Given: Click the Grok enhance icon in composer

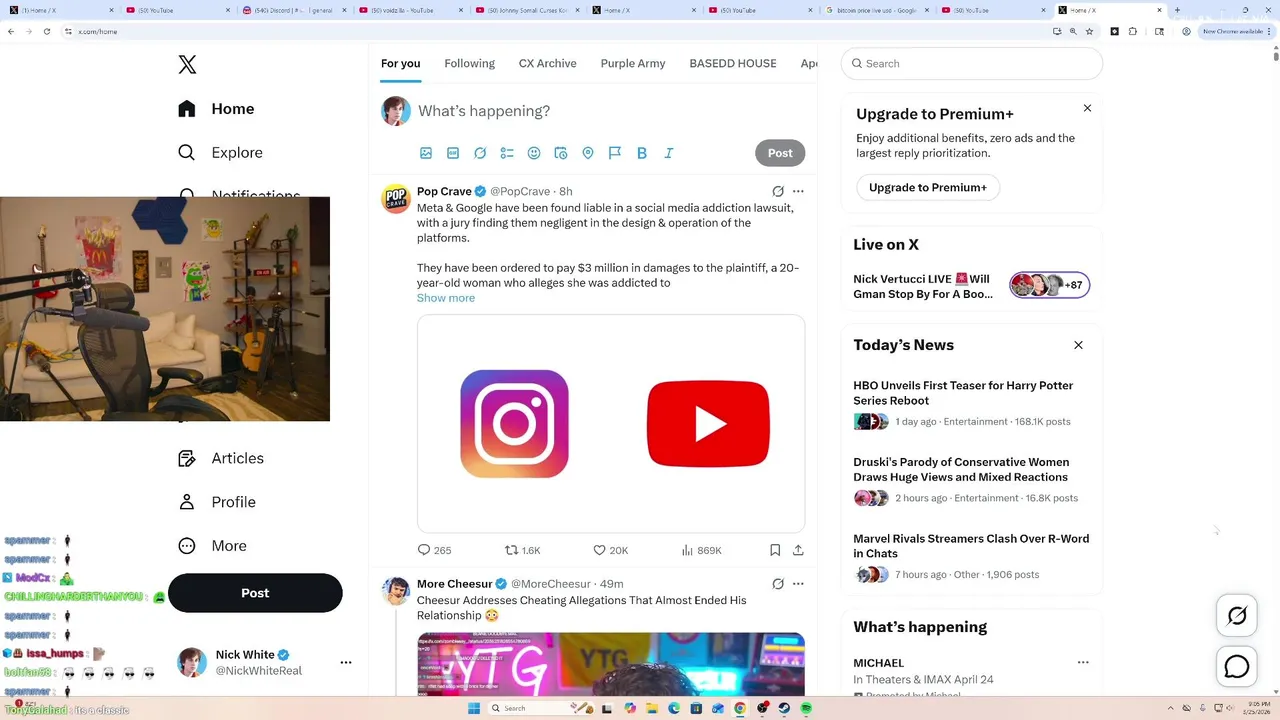Looking at the screenshot, I should coord(480,153).
